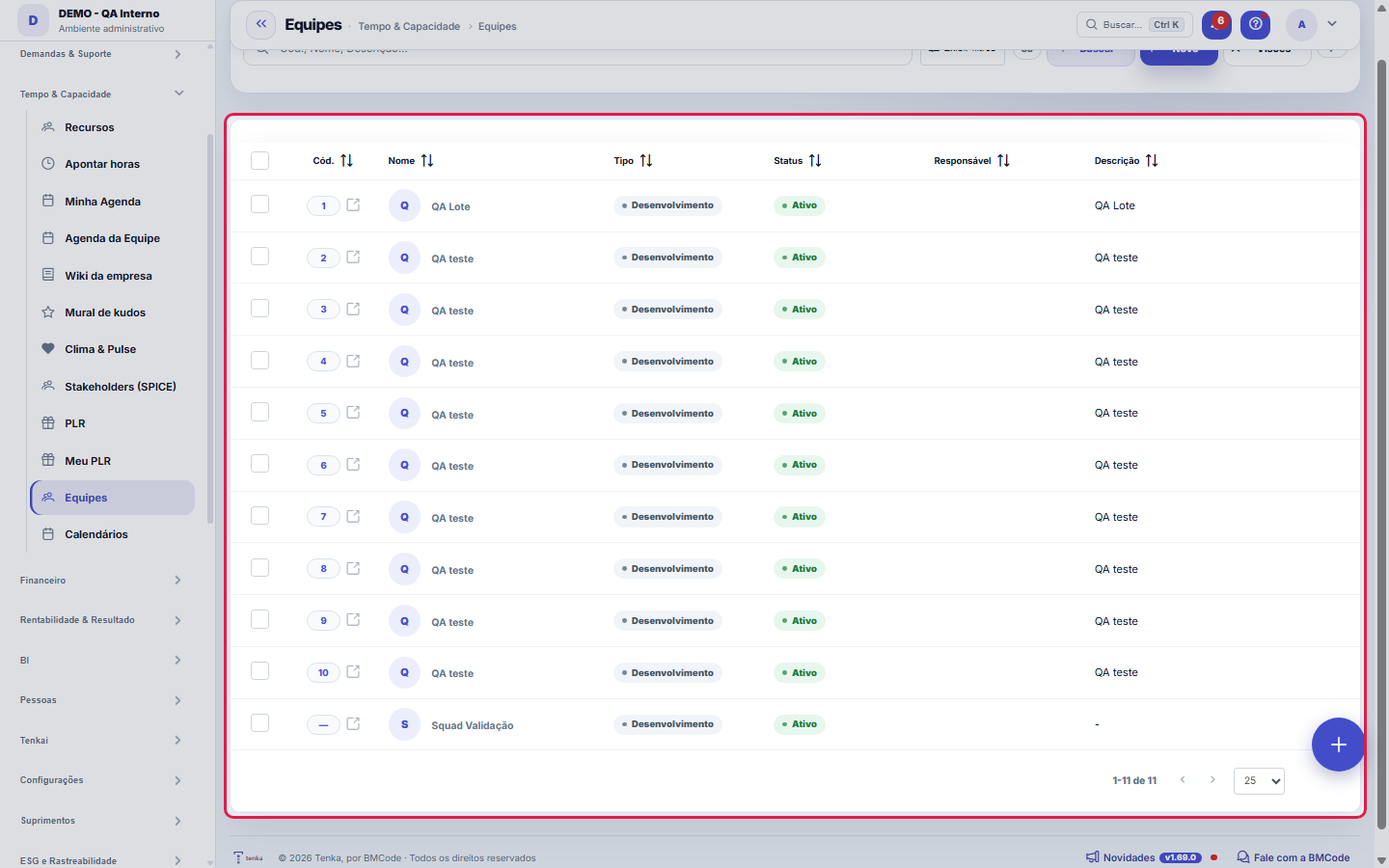The image size is (1389, 868).
Task: Expand the Configurações sidebar section
Action: point(102,780)
